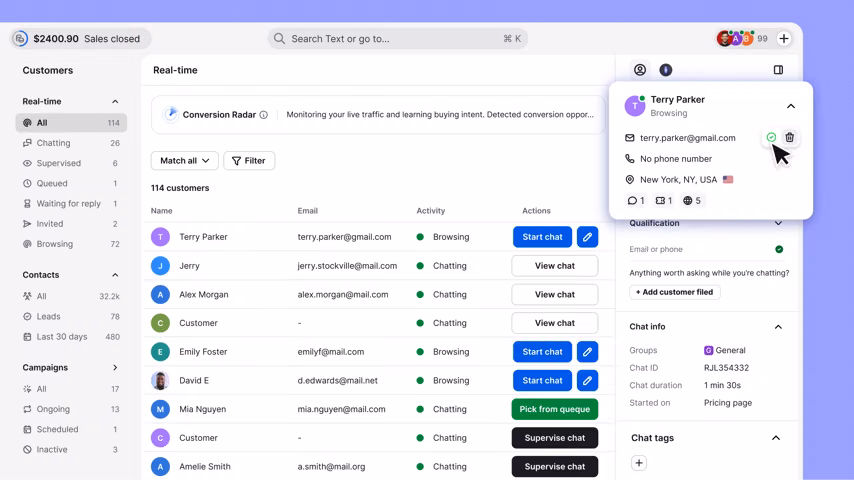Viewport: 854px width, 480px height.
Task: Collapse the Contacts sidebar section
Action: [115, 275]
